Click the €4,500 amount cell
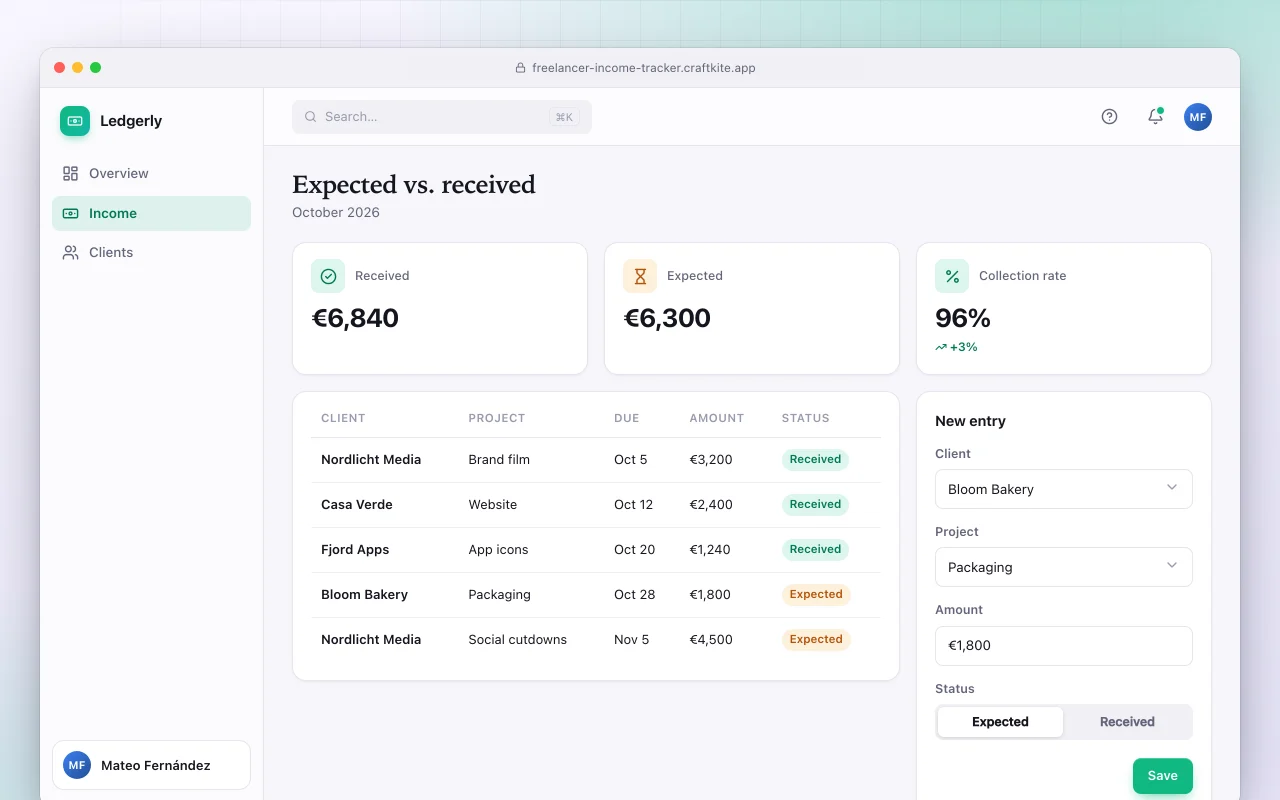This screenshot has width=1280, height=800. point(711,640)
